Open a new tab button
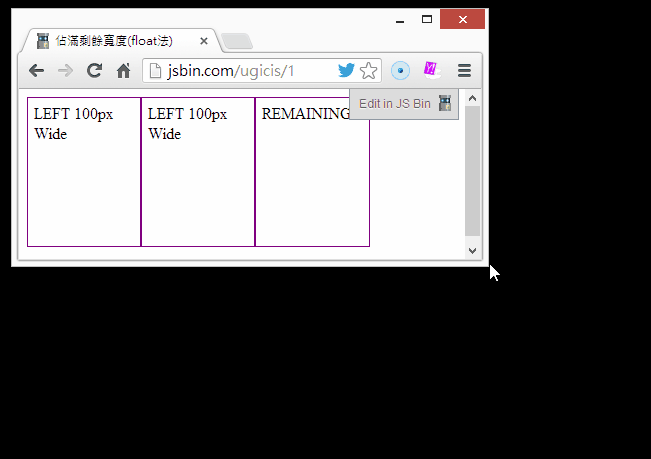651x459 pixels. point(237,41)
